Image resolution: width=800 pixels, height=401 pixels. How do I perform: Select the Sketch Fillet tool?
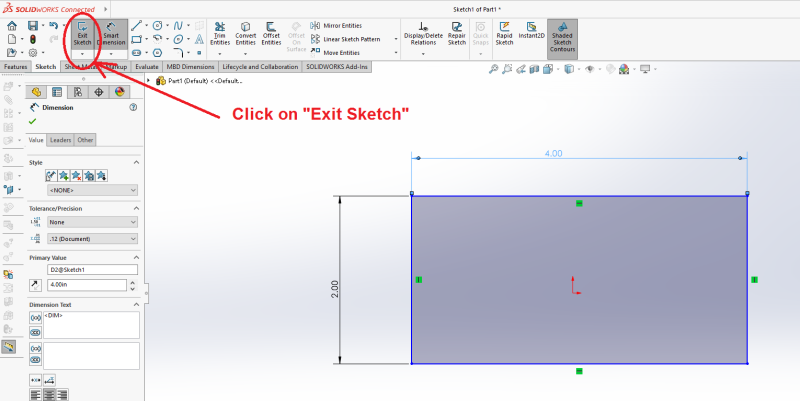tap(178, 52)
